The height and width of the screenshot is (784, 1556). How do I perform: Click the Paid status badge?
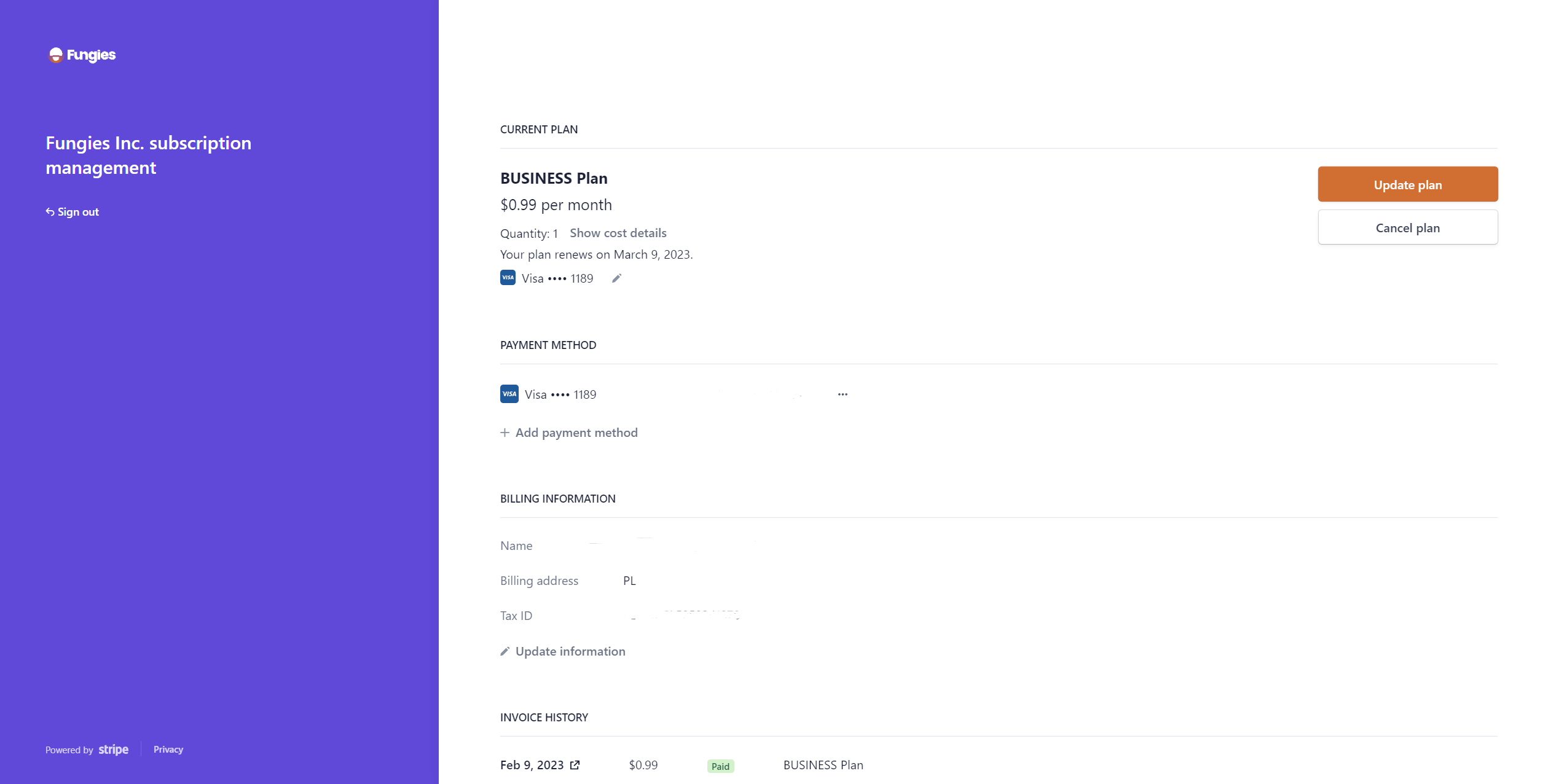point(720,766)
